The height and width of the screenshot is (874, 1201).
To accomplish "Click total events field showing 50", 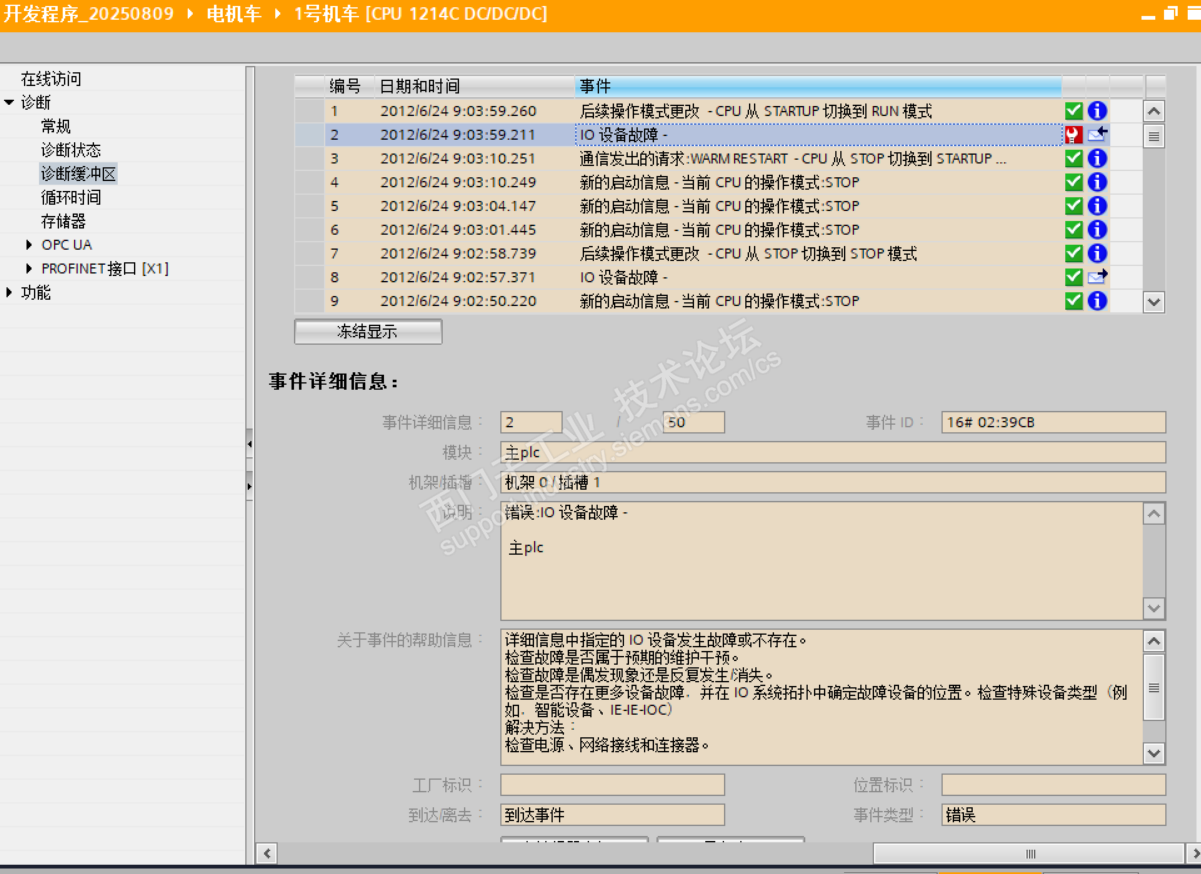I will click(693, 422).
